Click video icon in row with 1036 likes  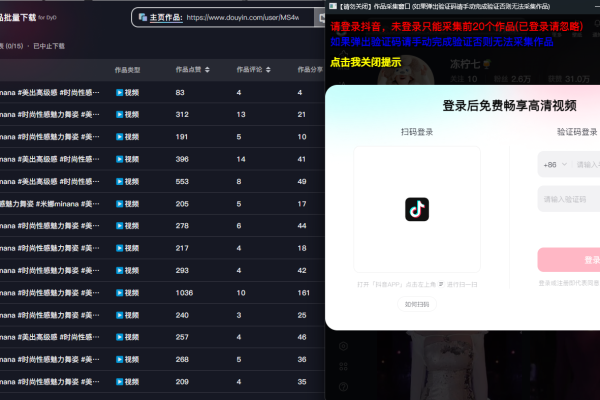119,293
